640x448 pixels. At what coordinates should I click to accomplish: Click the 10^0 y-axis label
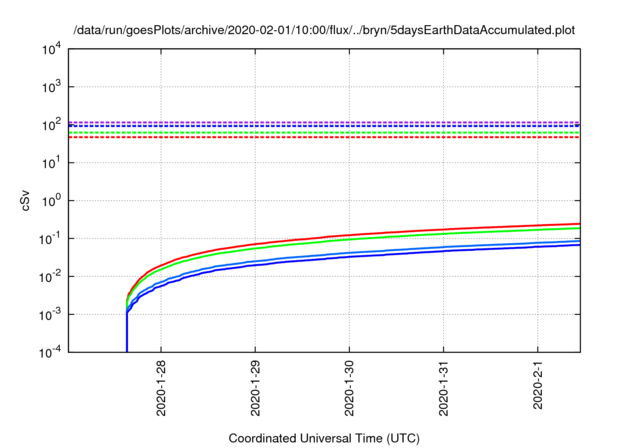click(x=51, y=201)
